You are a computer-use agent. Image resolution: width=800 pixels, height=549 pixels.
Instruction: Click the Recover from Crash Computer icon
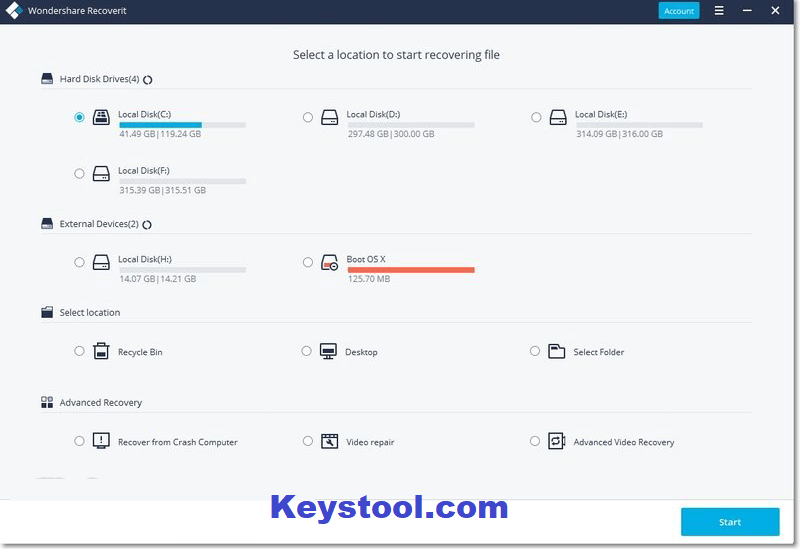(101, 441)
